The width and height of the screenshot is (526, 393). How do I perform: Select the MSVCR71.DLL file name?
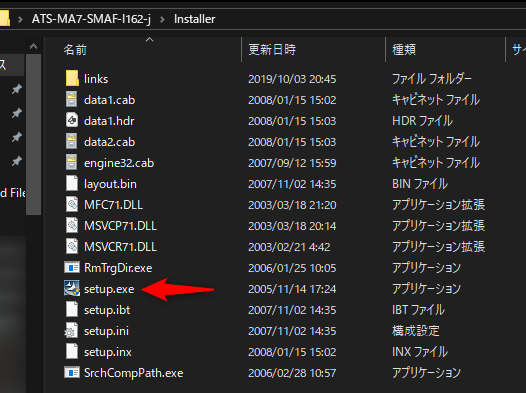120,247
